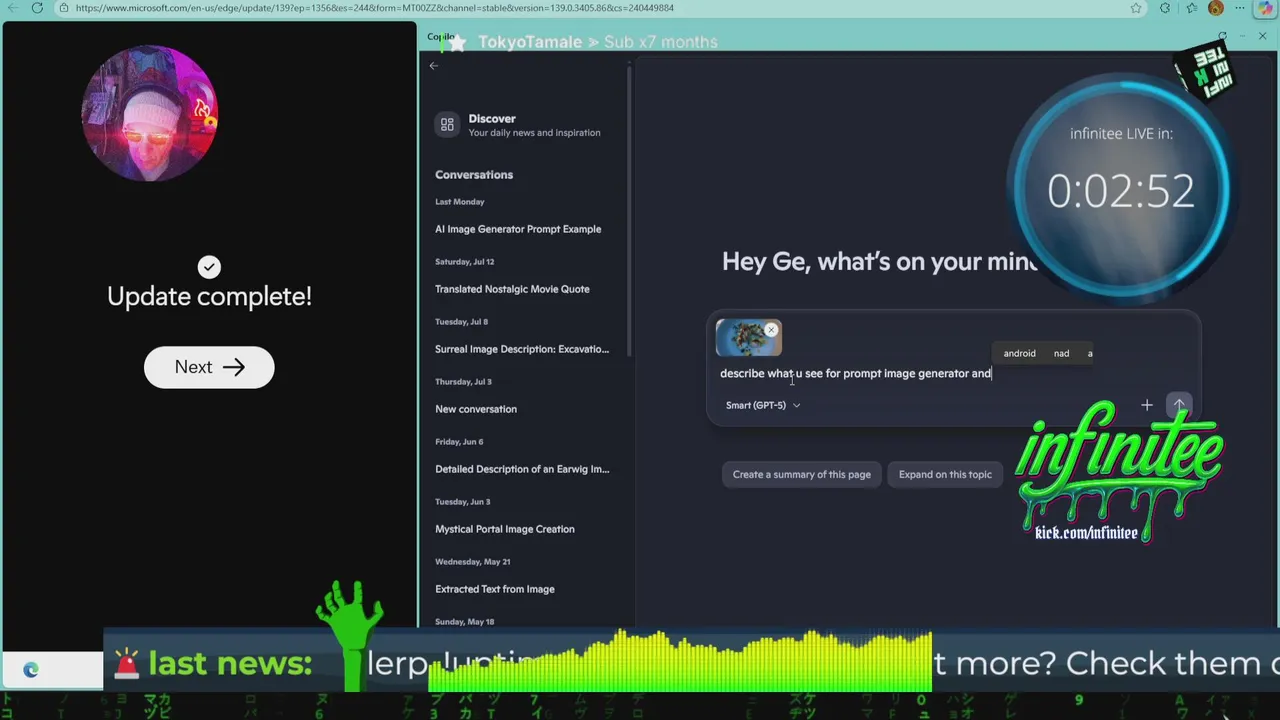Click the Next button on update page
The width and height of the screenshot is (1280, 720).
(209, 367)
